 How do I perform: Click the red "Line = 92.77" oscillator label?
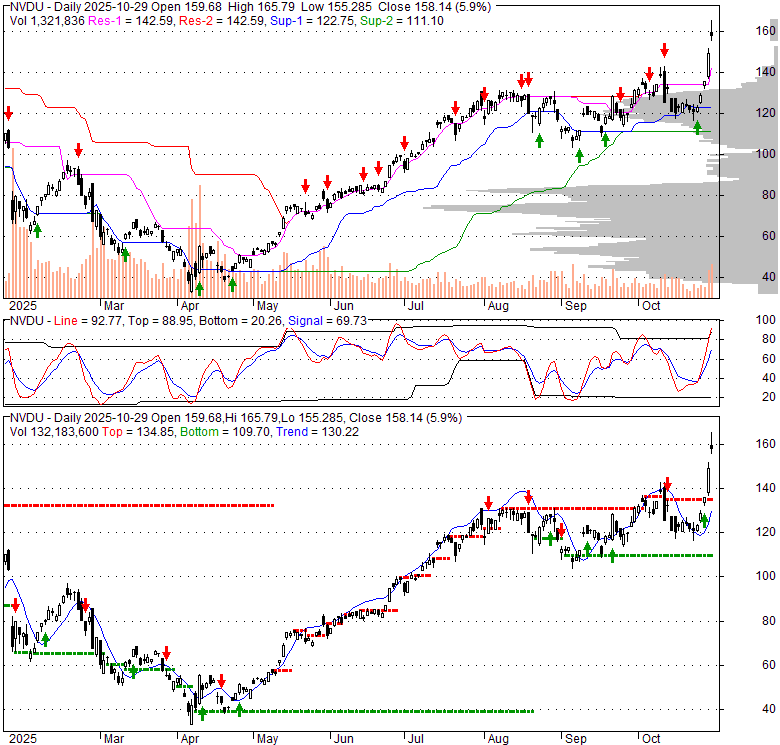pos(88,321)
